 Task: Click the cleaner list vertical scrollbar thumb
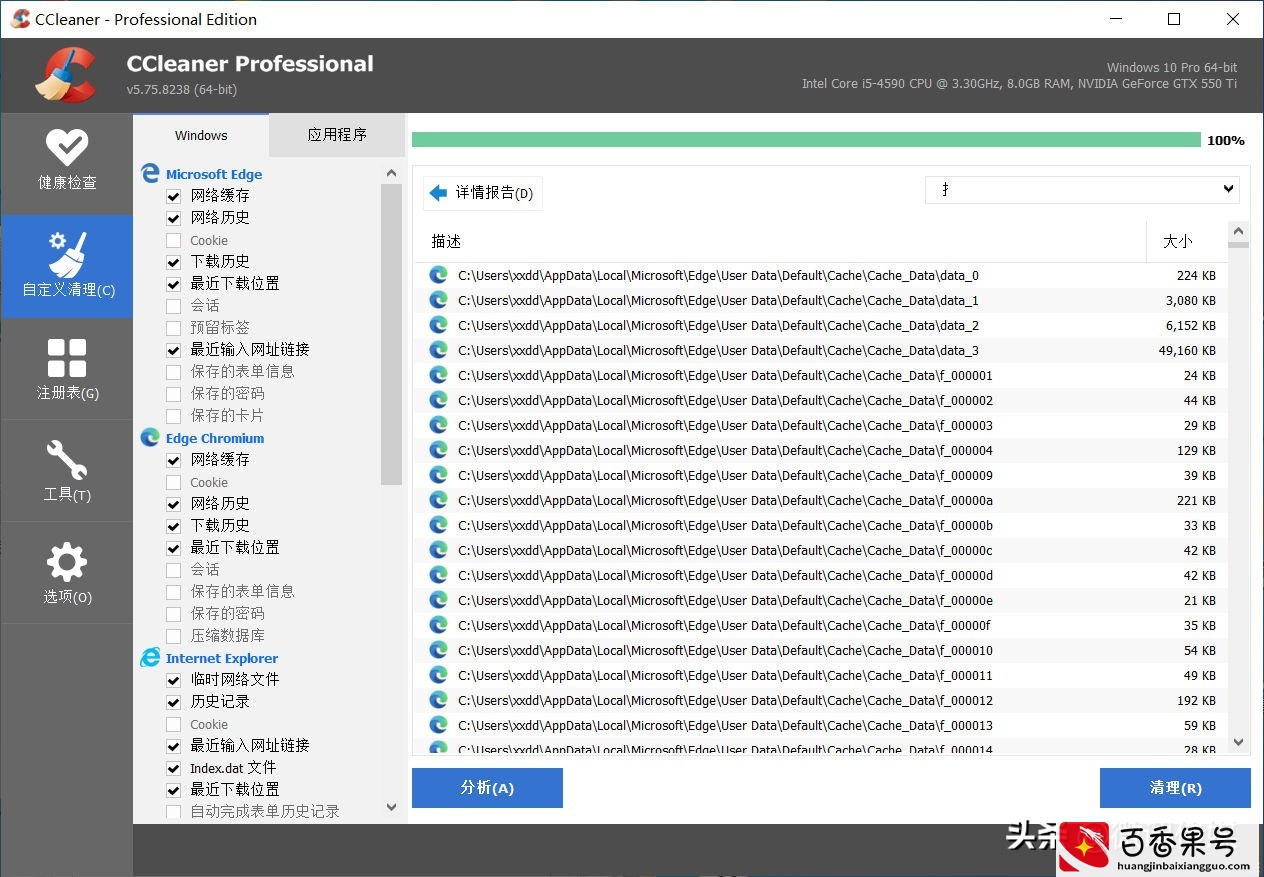click(391, 335)
